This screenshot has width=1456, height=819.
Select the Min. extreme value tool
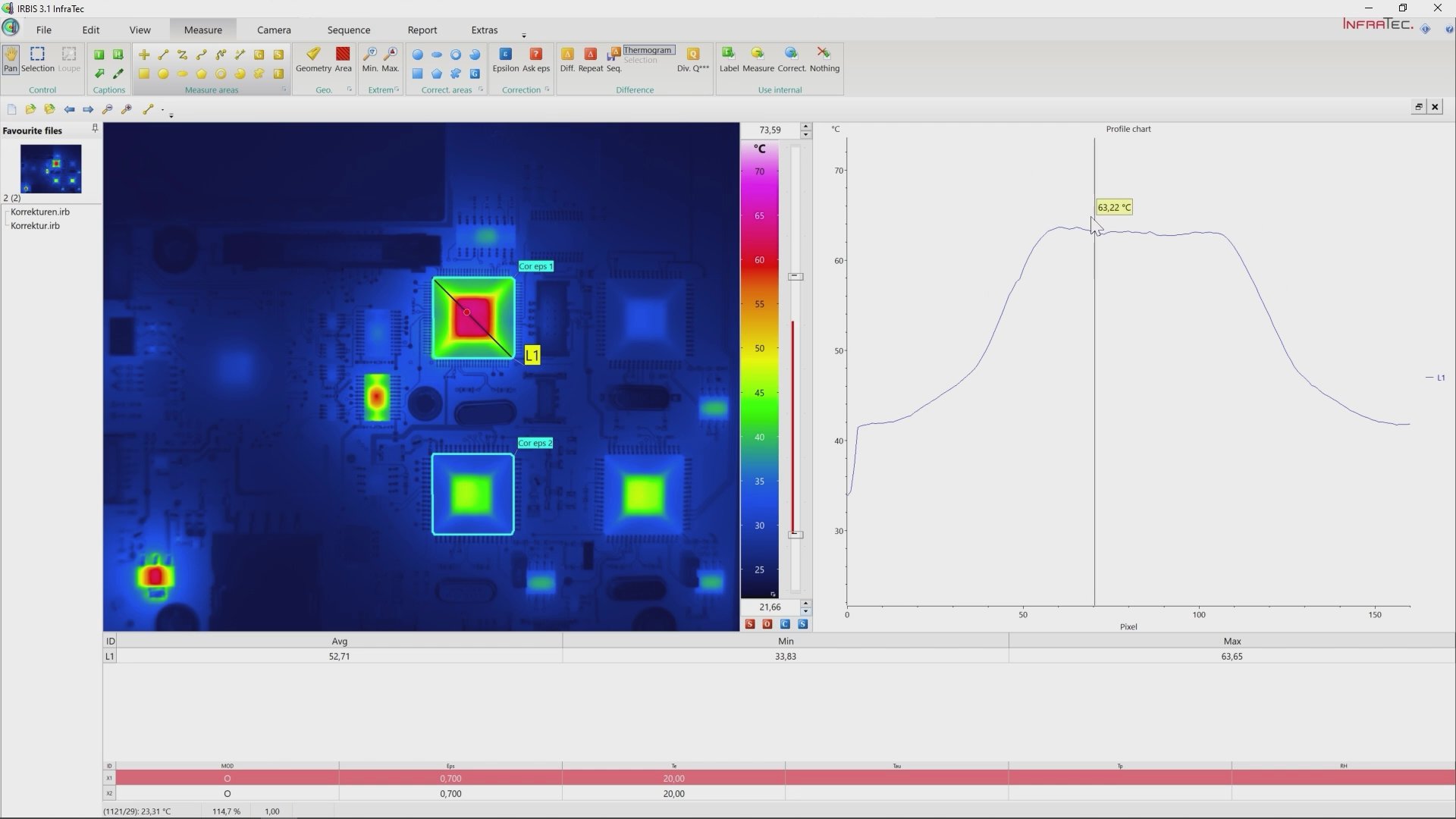[369, 59]
